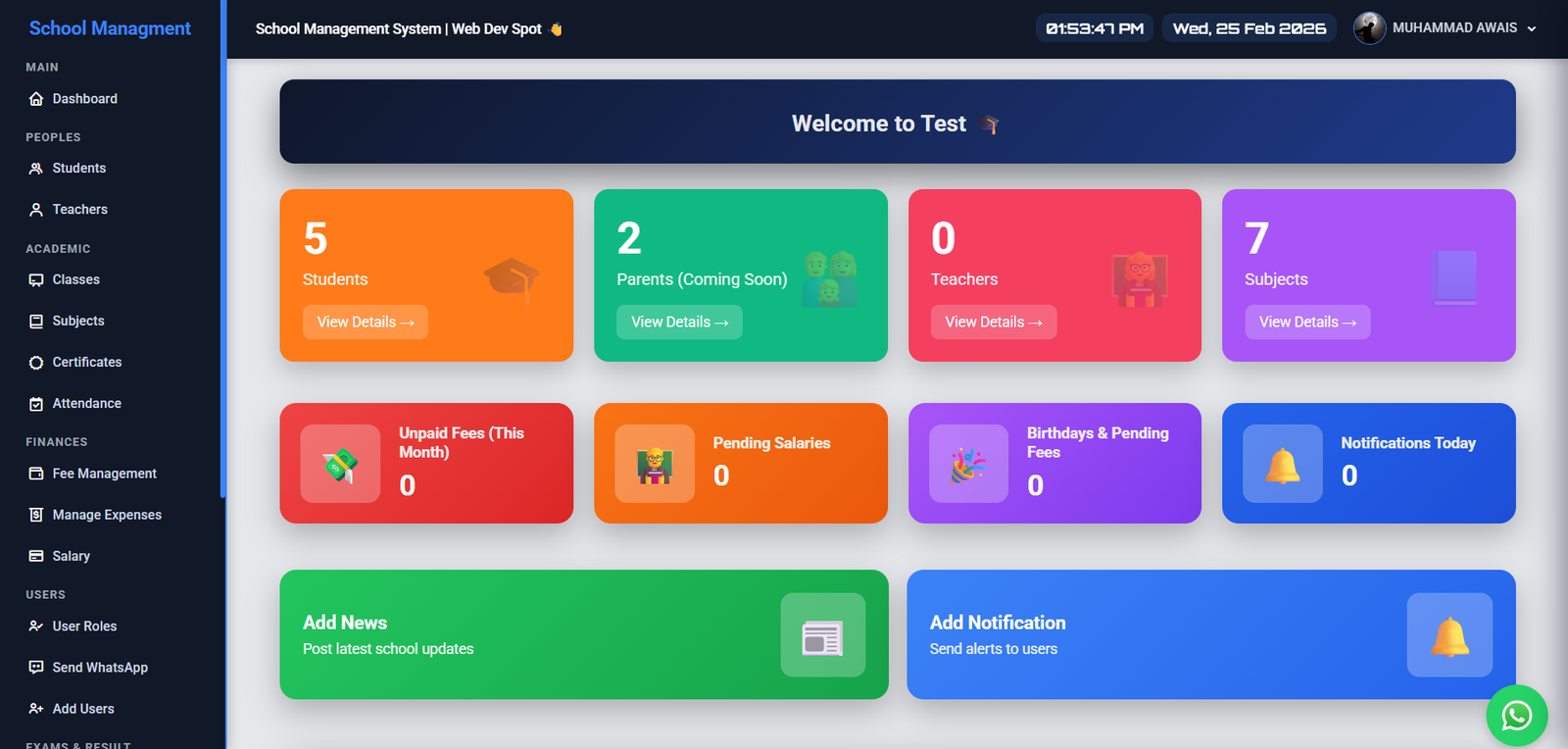This screenshot has width=1568, height=749.
Task: Click the Fee Management wallet icon
Action: pos(36,474)
